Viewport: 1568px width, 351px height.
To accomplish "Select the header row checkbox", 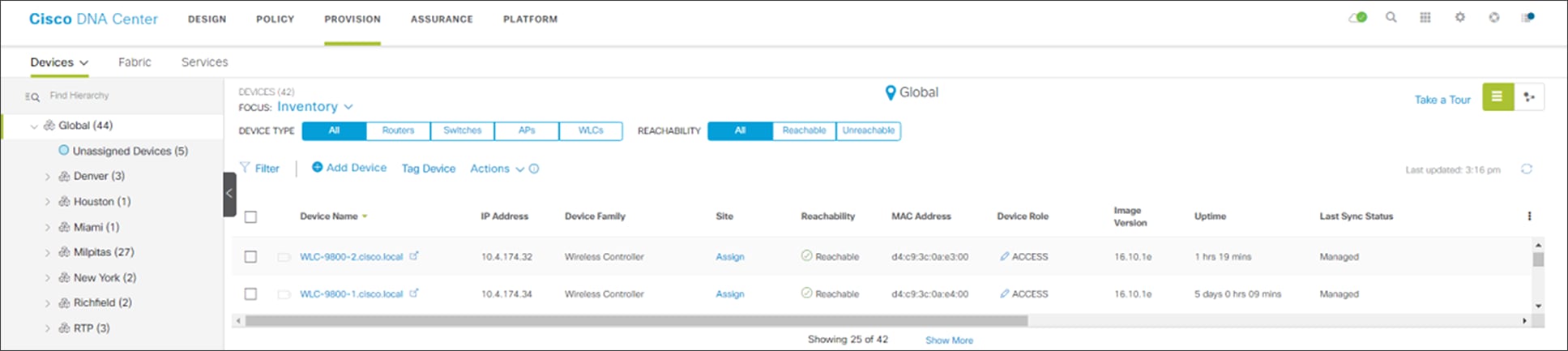I will click(x=250, y=216).
